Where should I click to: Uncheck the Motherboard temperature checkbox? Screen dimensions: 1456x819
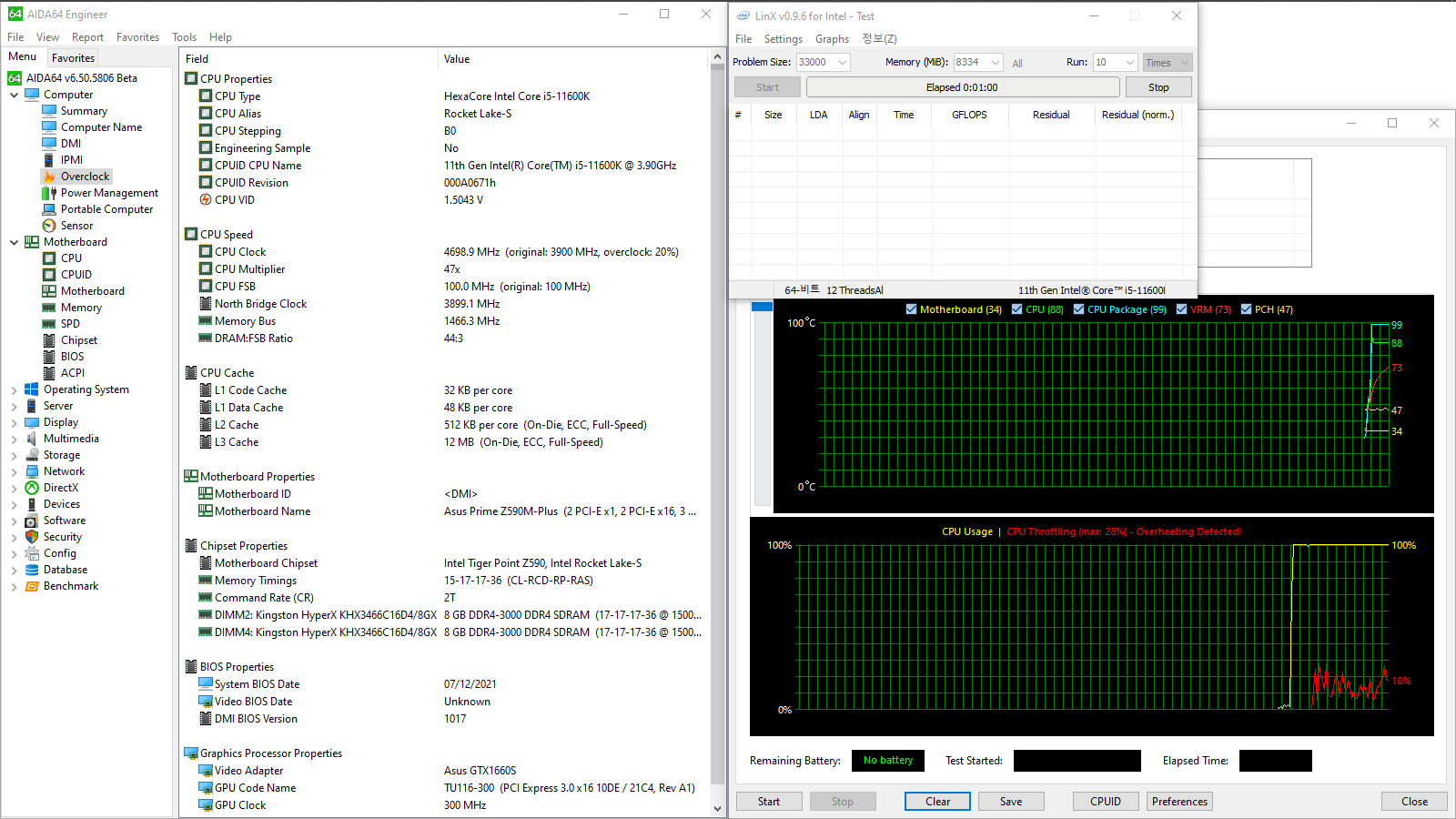911,309
